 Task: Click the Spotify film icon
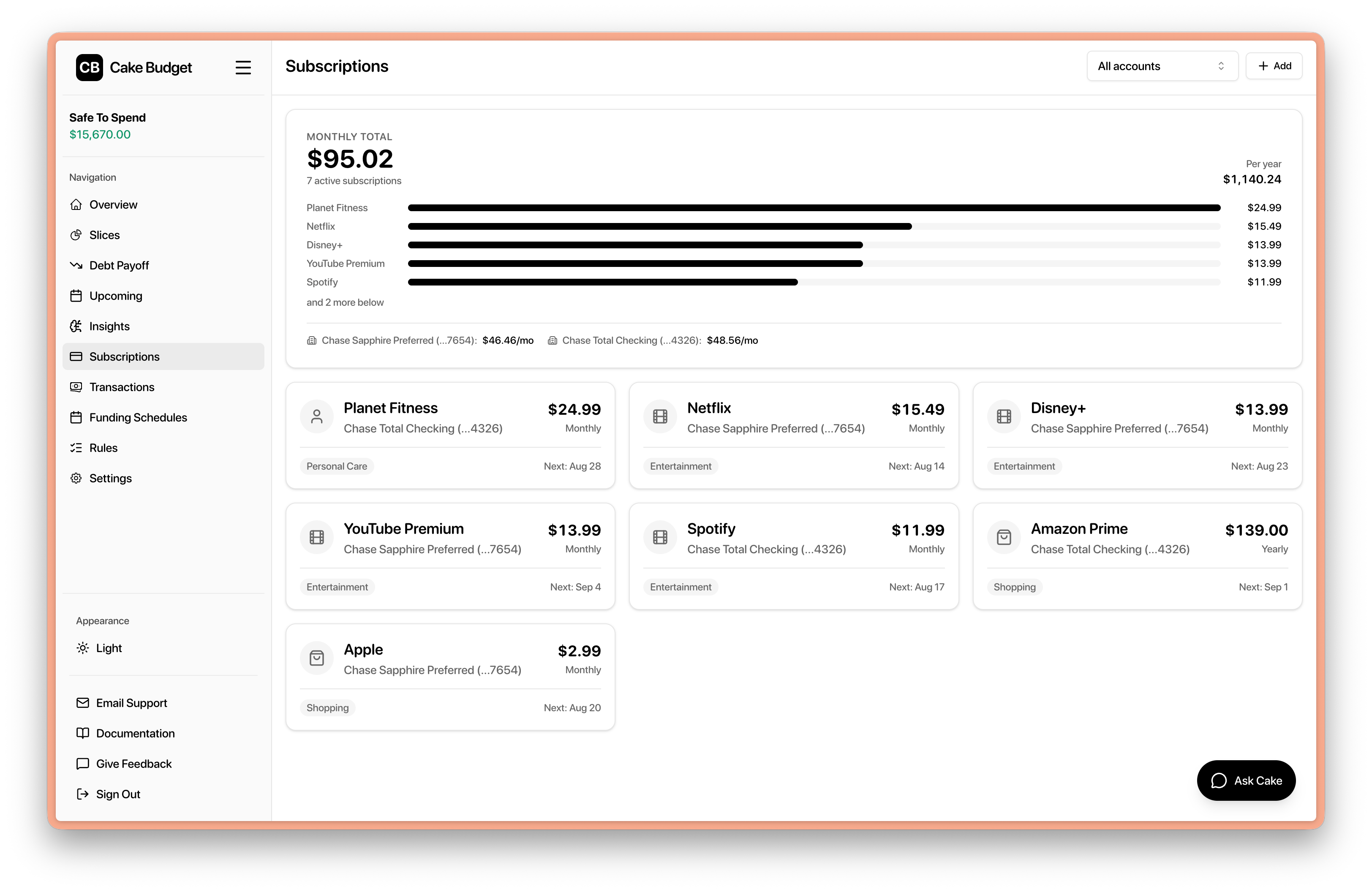coord(660,538)
